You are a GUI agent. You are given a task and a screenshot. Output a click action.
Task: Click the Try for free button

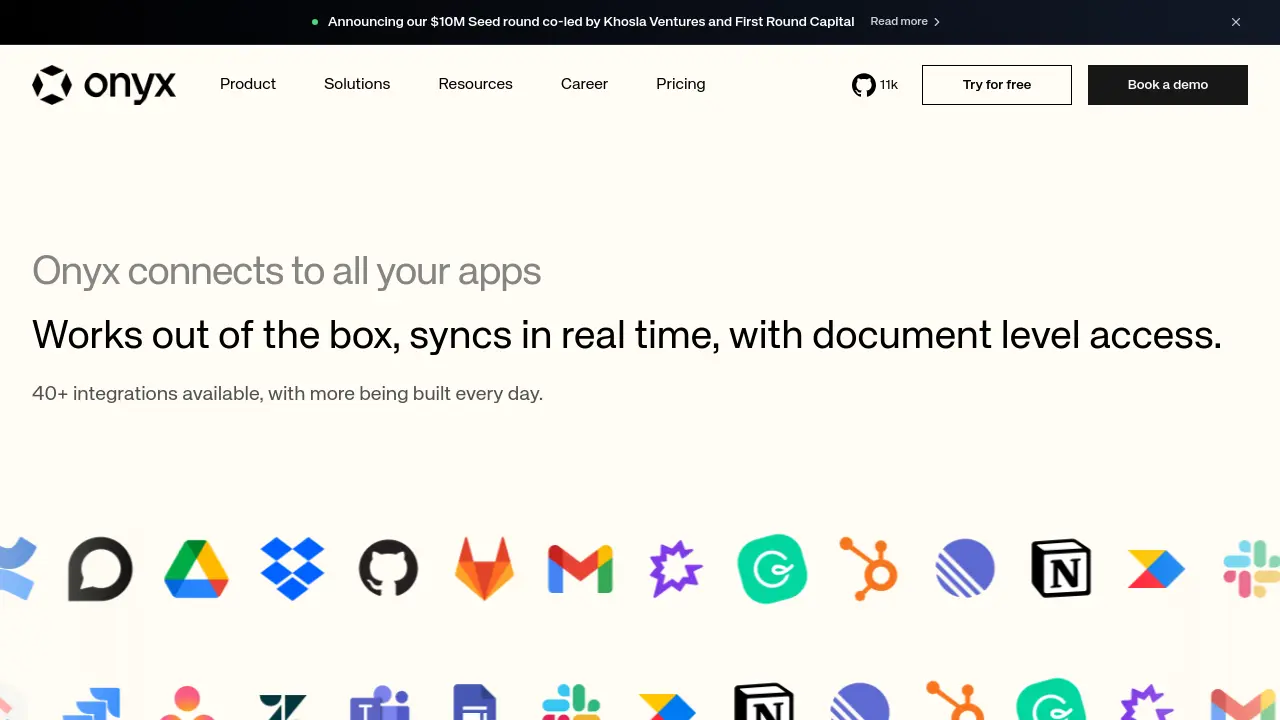coord(997,85)
